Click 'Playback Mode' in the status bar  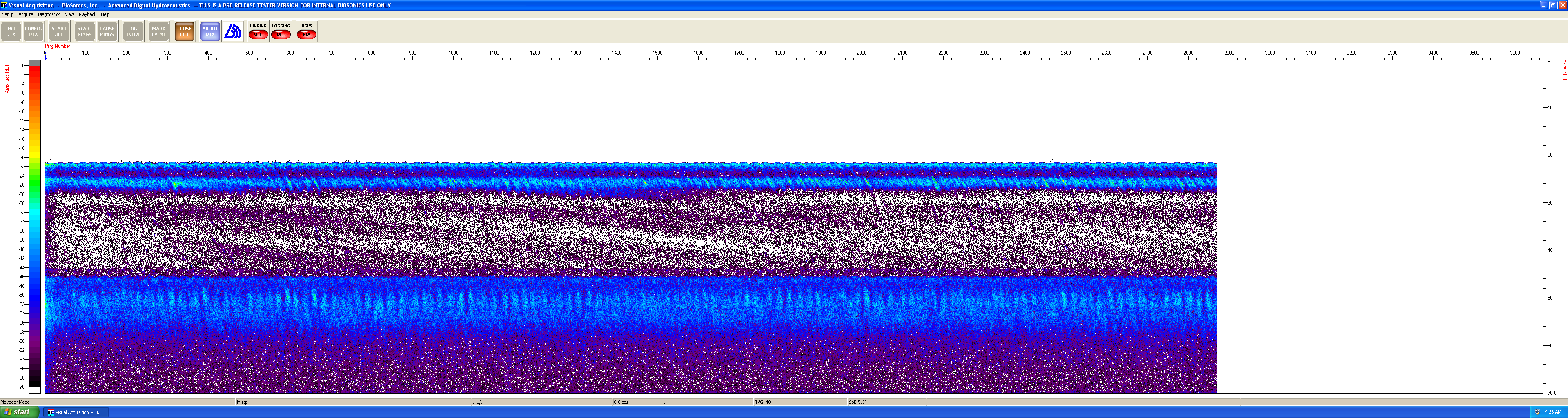[15, 402]
